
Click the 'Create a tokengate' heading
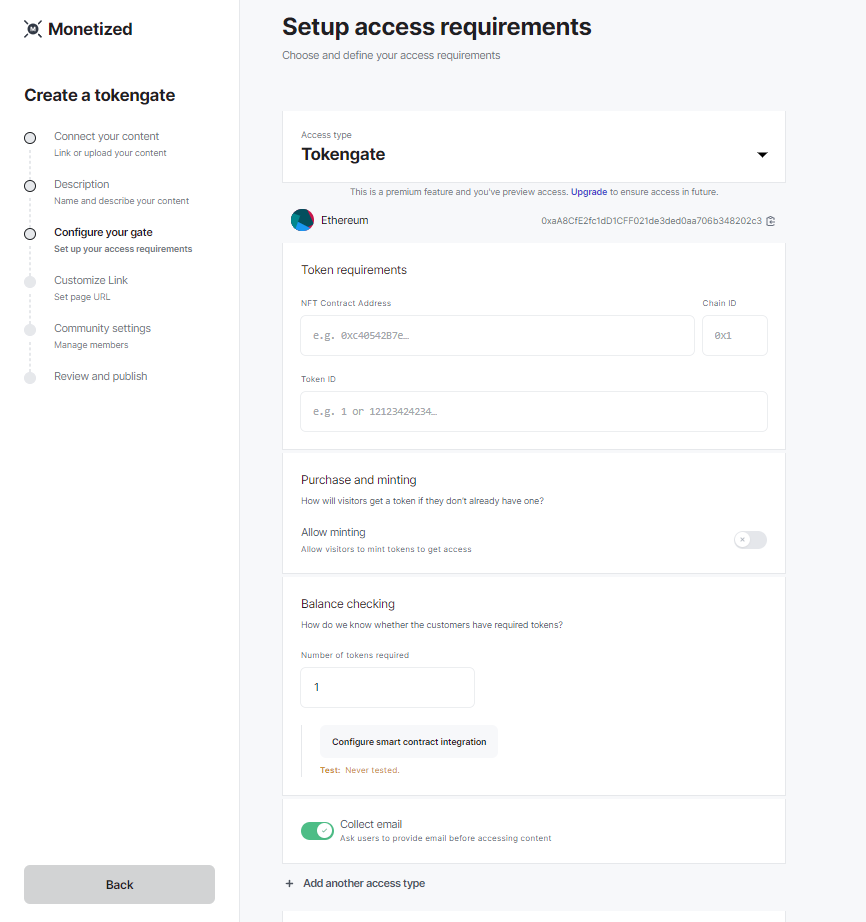coord(99,95)
